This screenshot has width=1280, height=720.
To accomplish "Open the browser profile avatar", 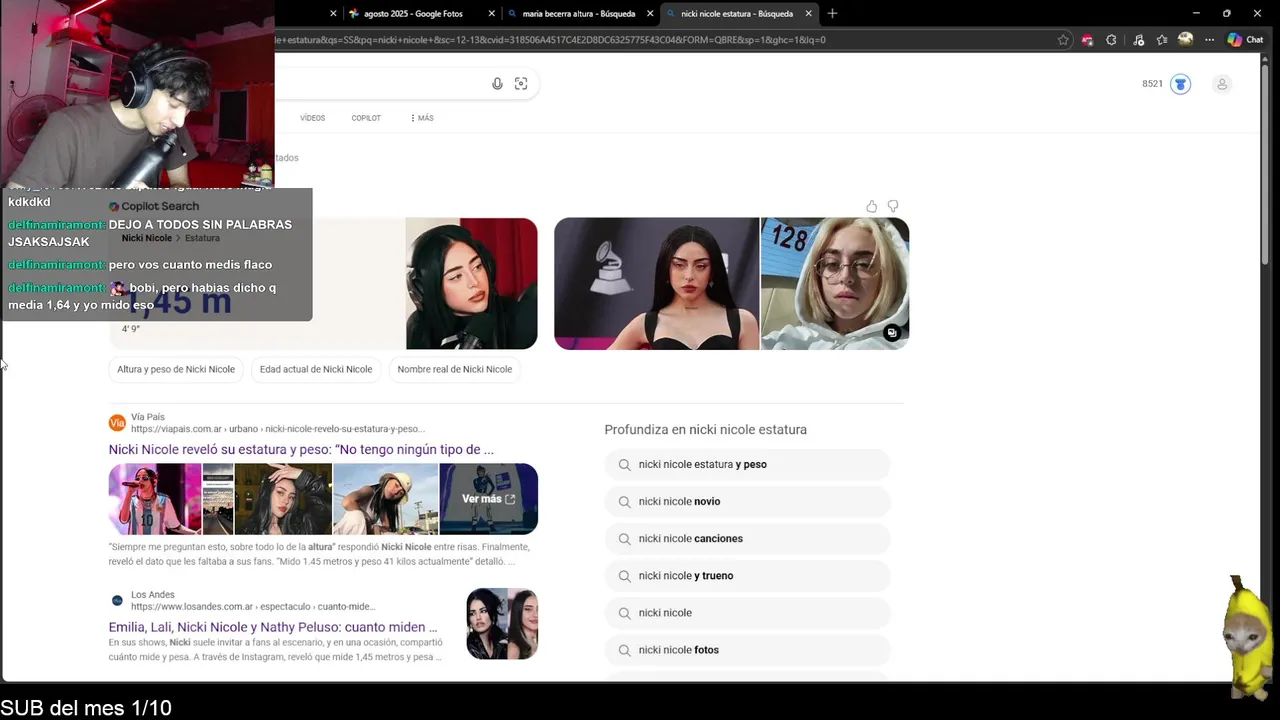I will [x=1185, y=40].
